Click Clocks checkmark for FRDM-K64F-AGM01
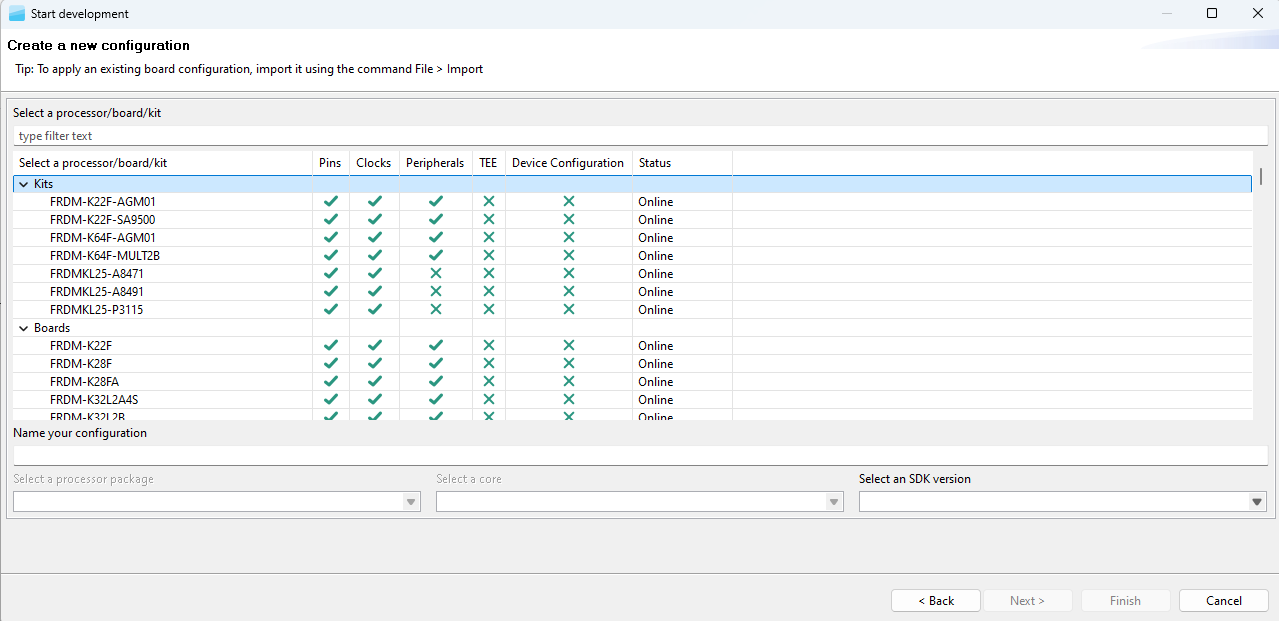 pyautogui.click(x=374, y=237)
